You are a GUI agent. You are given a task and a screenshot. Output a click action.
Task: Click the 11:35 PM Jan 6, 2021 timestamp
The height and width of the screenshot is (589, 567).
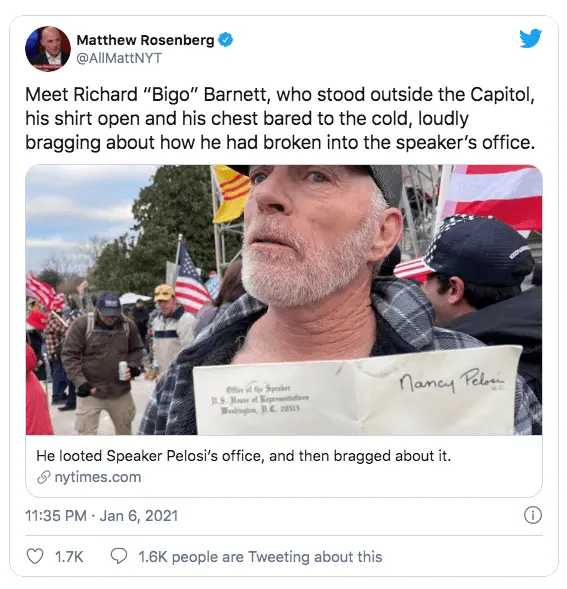pyautogui.click(x=101, y=515)
